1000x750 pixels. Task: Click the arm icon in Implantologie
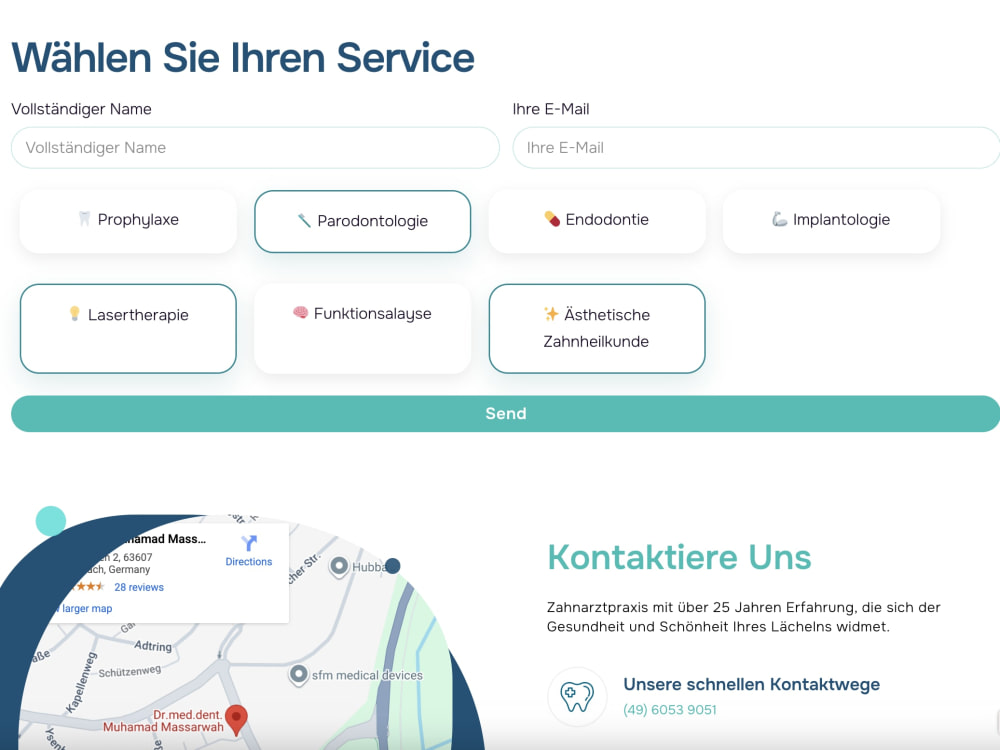[779, 219]
